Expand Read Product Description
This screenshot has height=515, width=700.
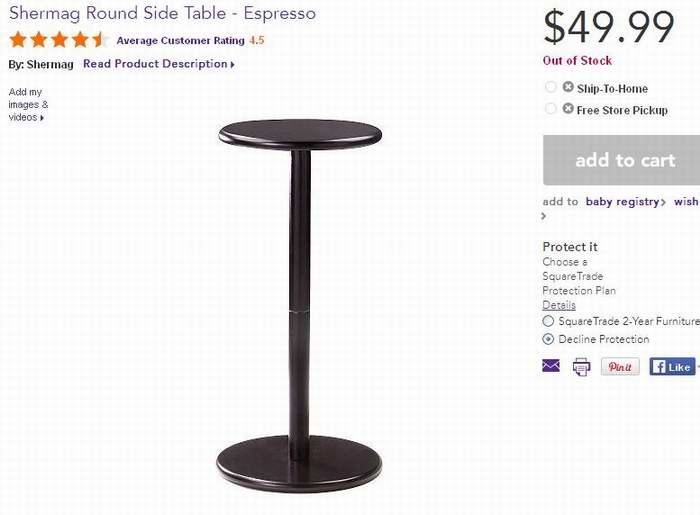point(158,64)
